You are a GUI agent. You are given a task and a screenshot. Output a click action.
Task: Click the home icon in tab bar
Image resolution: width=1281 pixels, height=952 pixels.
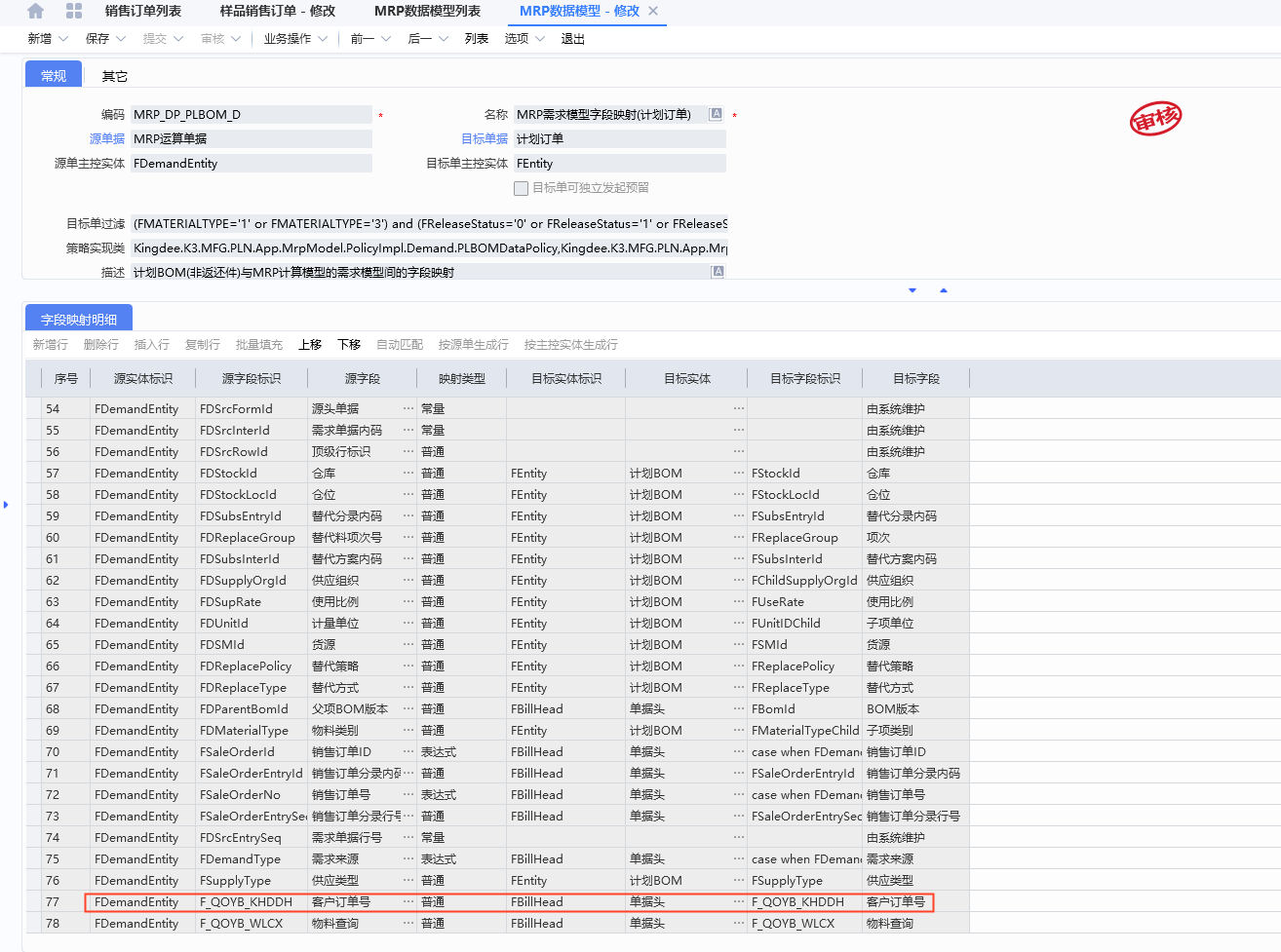(36, 11)
